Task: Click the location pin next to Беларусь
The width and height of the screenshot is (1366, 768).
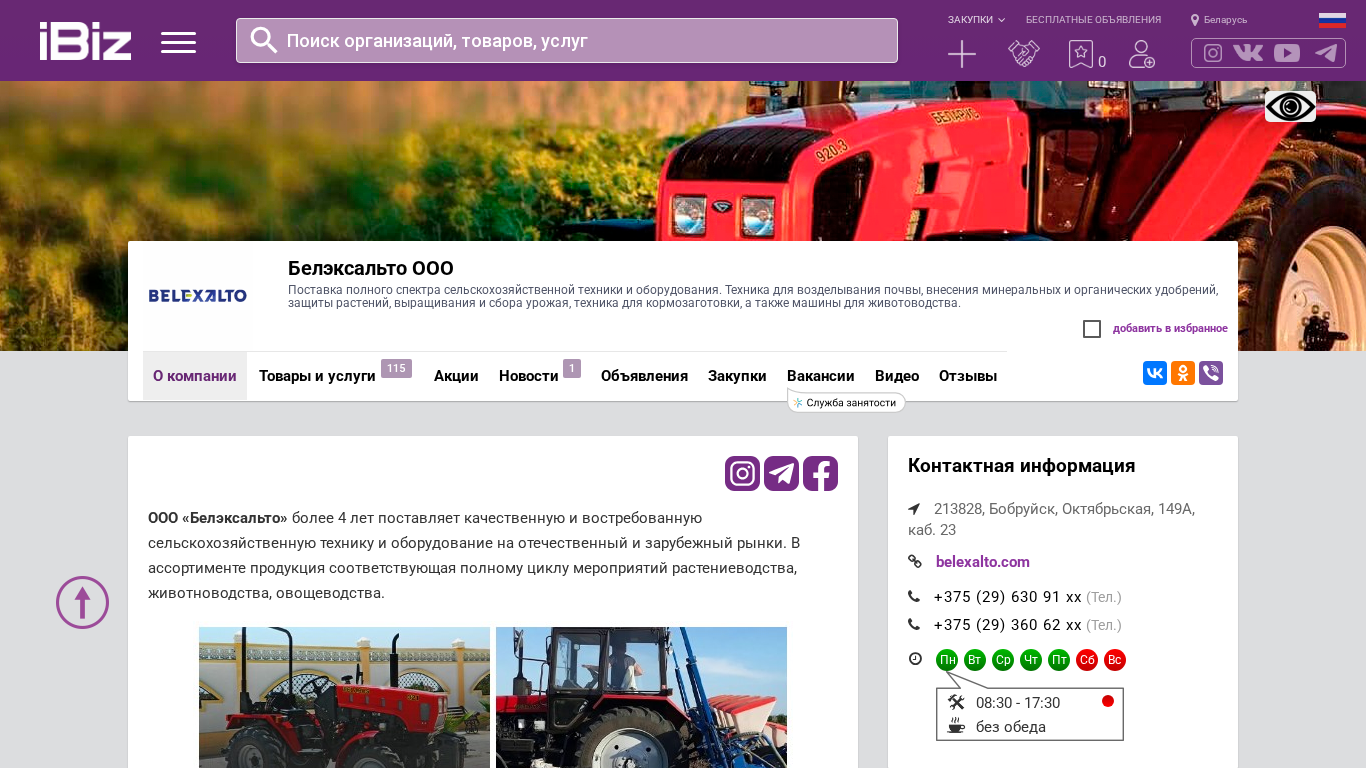Action: click(x=1195, y=20)
